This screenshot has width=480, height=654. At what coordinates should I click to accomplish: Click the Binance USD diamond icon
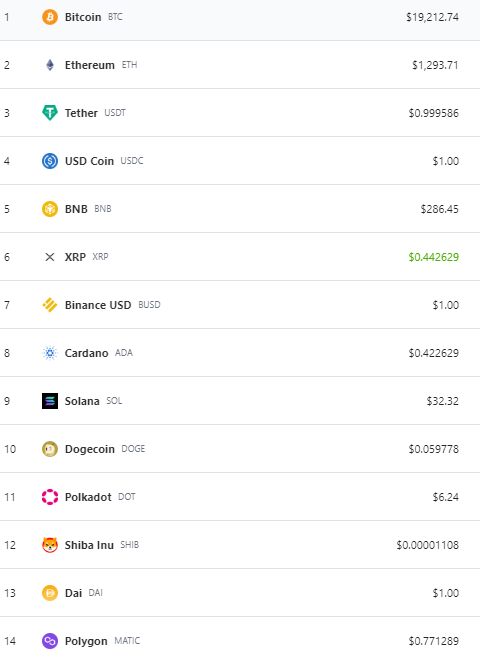[50, 305]
